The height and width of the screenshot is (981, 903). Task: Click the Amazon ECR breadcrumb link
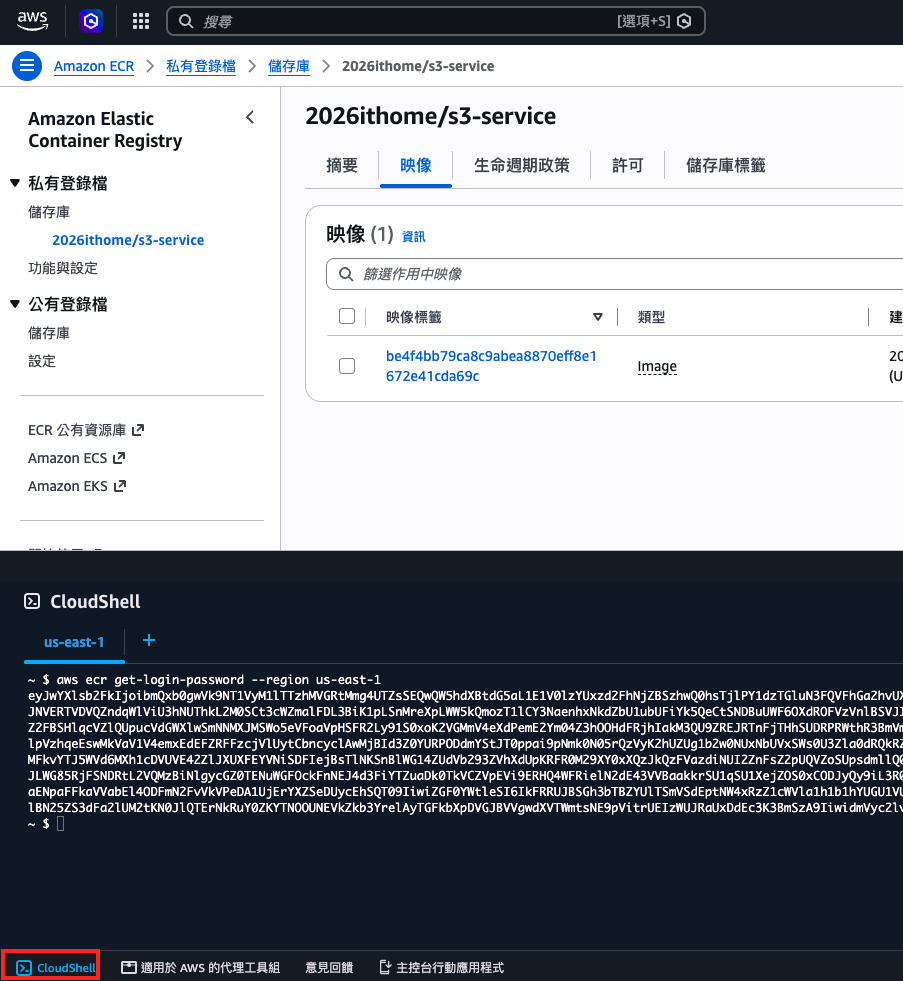pos(94,66)
